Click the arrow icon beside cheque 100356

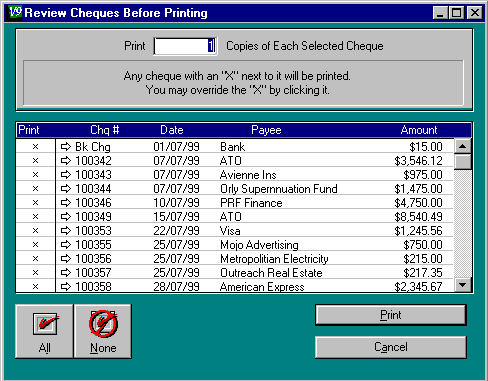click(66, 258)
